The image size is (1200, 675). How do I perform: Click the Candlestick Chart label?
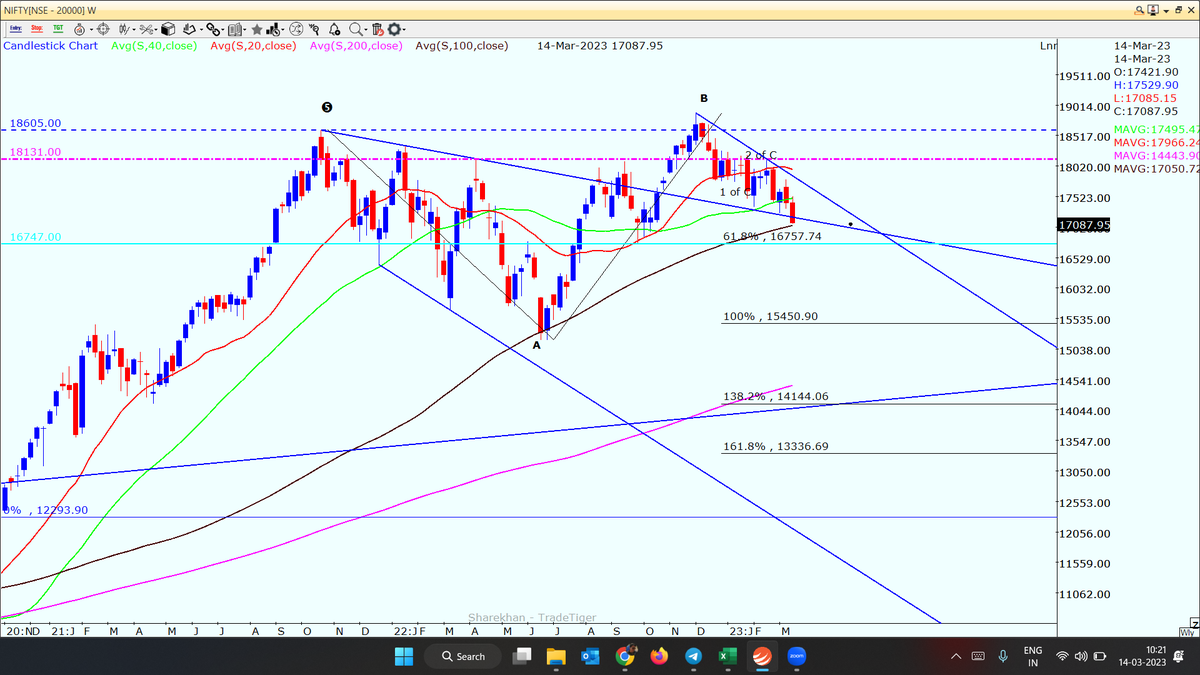coord(50,46)
